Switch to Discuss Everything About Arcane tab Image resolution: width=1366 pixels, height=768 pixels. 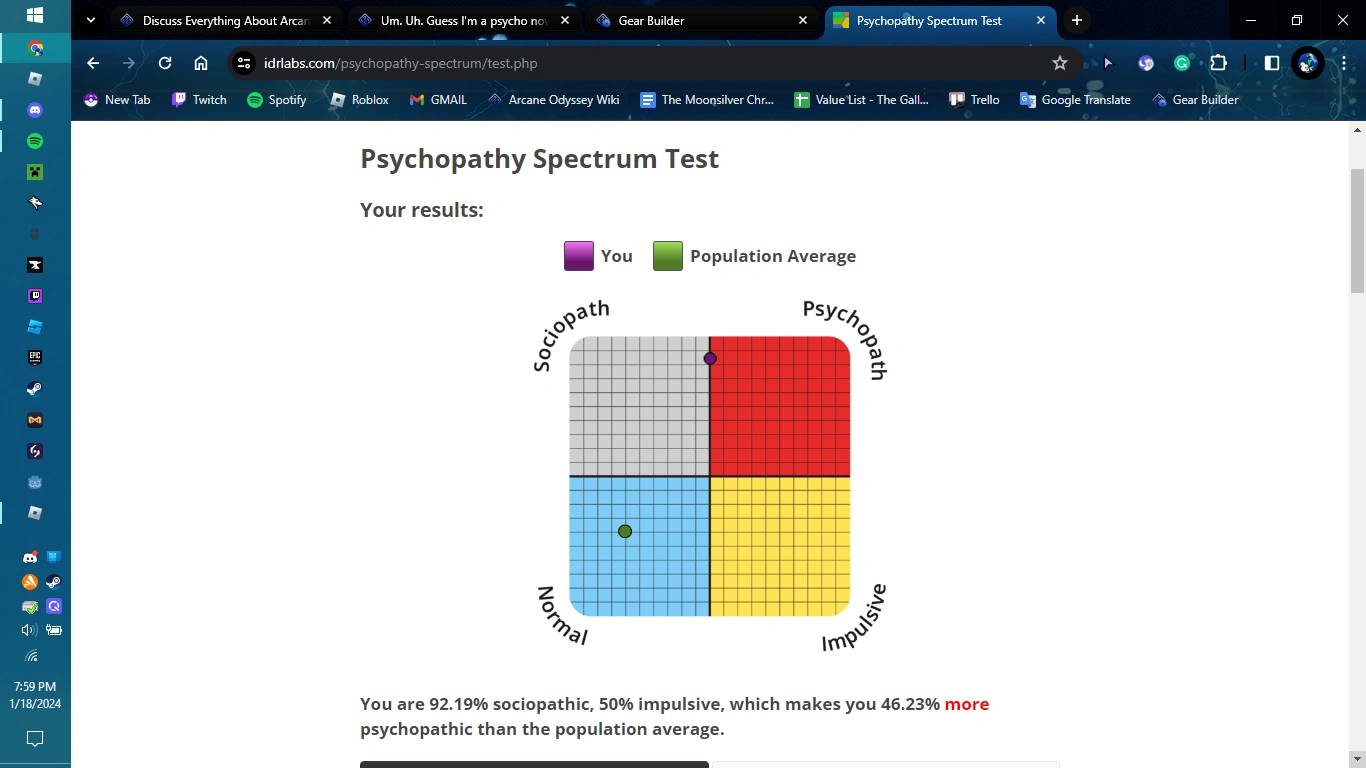[x=225, y=20]
